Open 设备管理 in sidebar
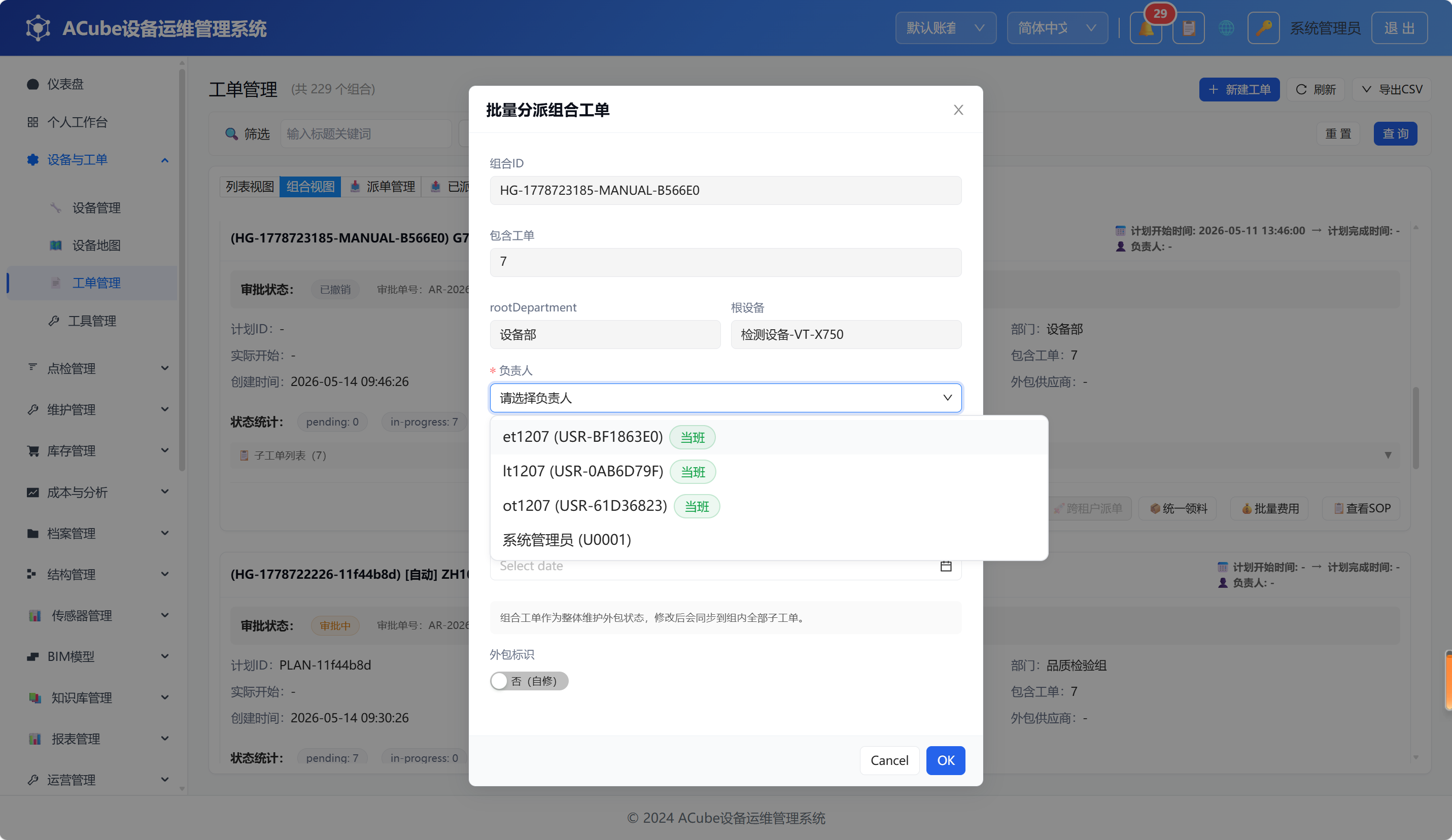 [x=96, y=207]
